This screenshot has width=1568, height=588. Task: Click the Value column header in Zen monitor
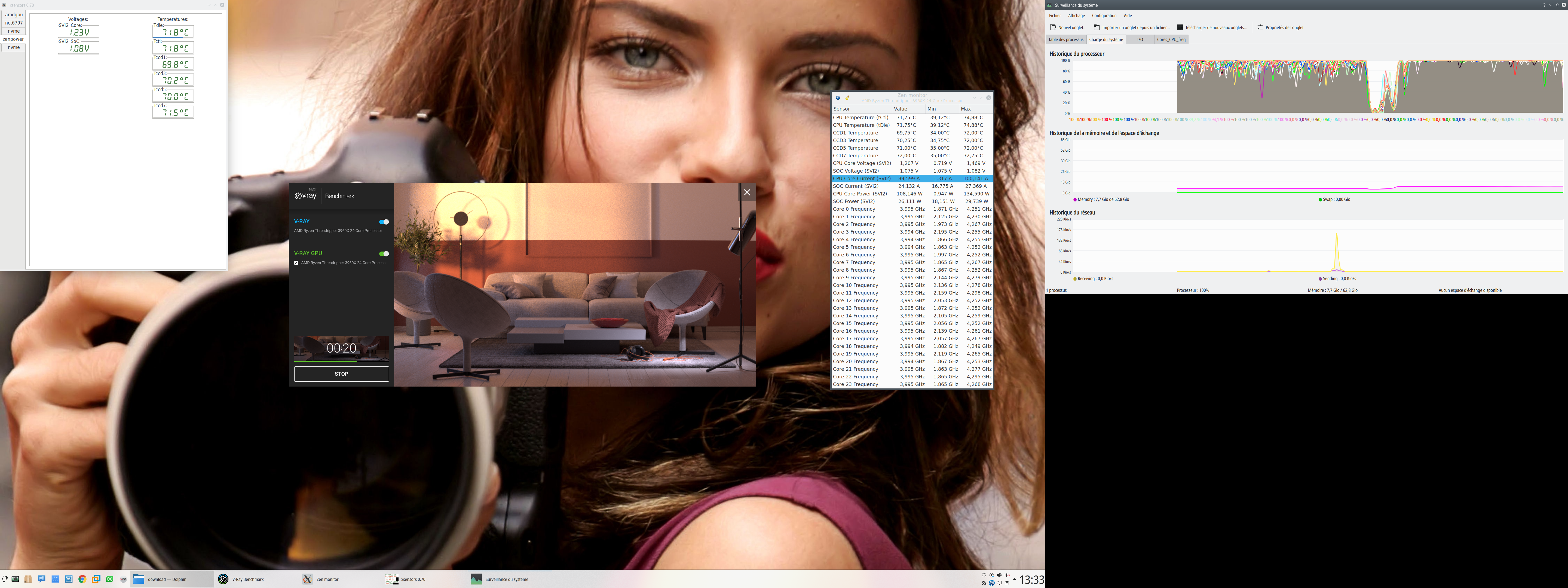(908, 109)
